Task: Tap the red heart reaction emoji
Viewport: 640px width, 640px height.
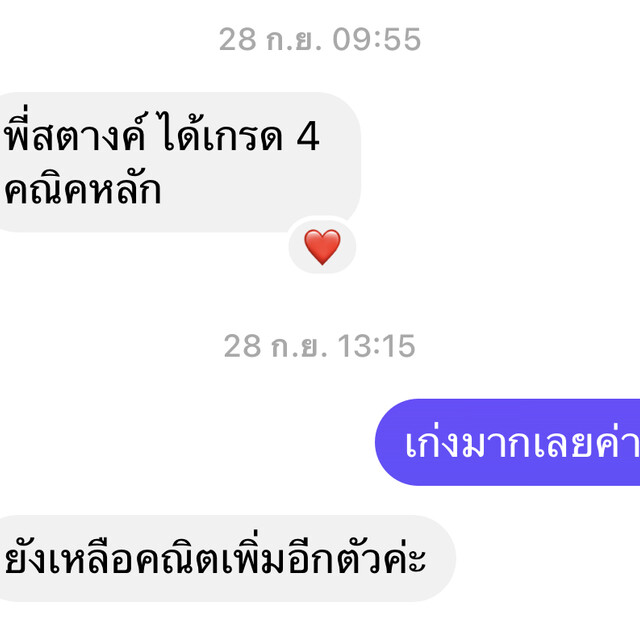Action: (322, 247)
